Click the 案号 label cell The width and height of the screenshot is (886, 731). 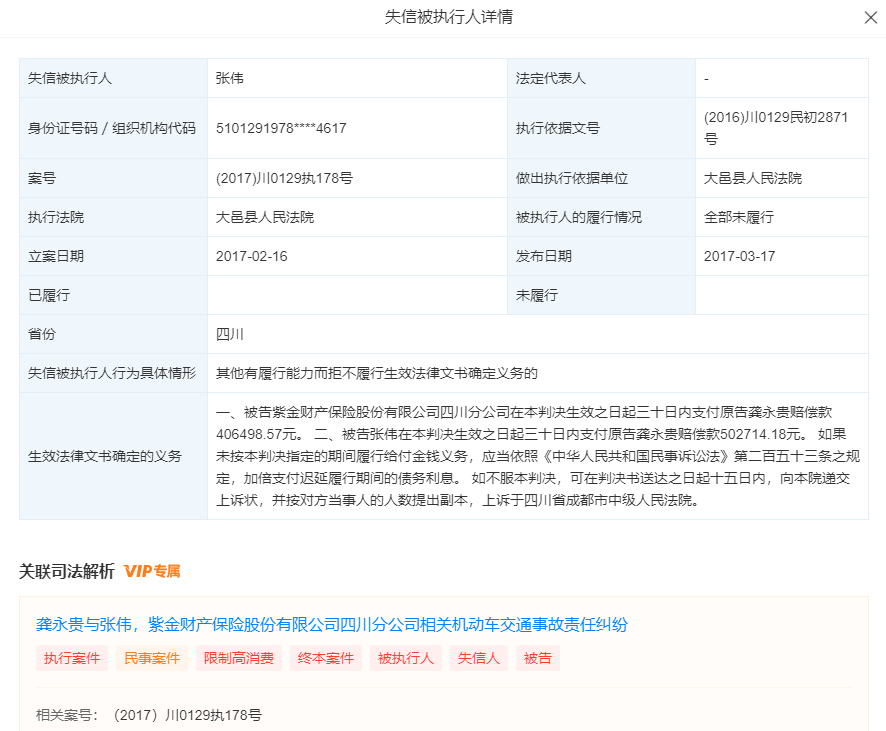point(114,179)
